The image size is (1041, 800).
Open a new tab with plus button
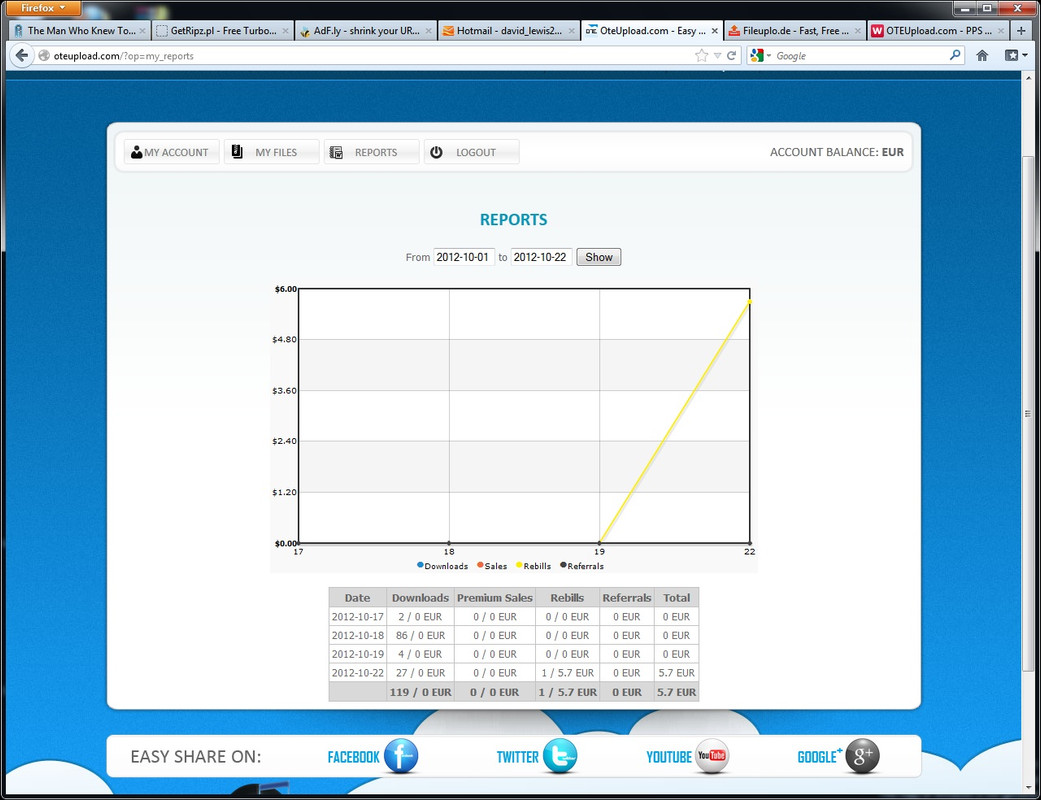click(x=1020, y=31)
